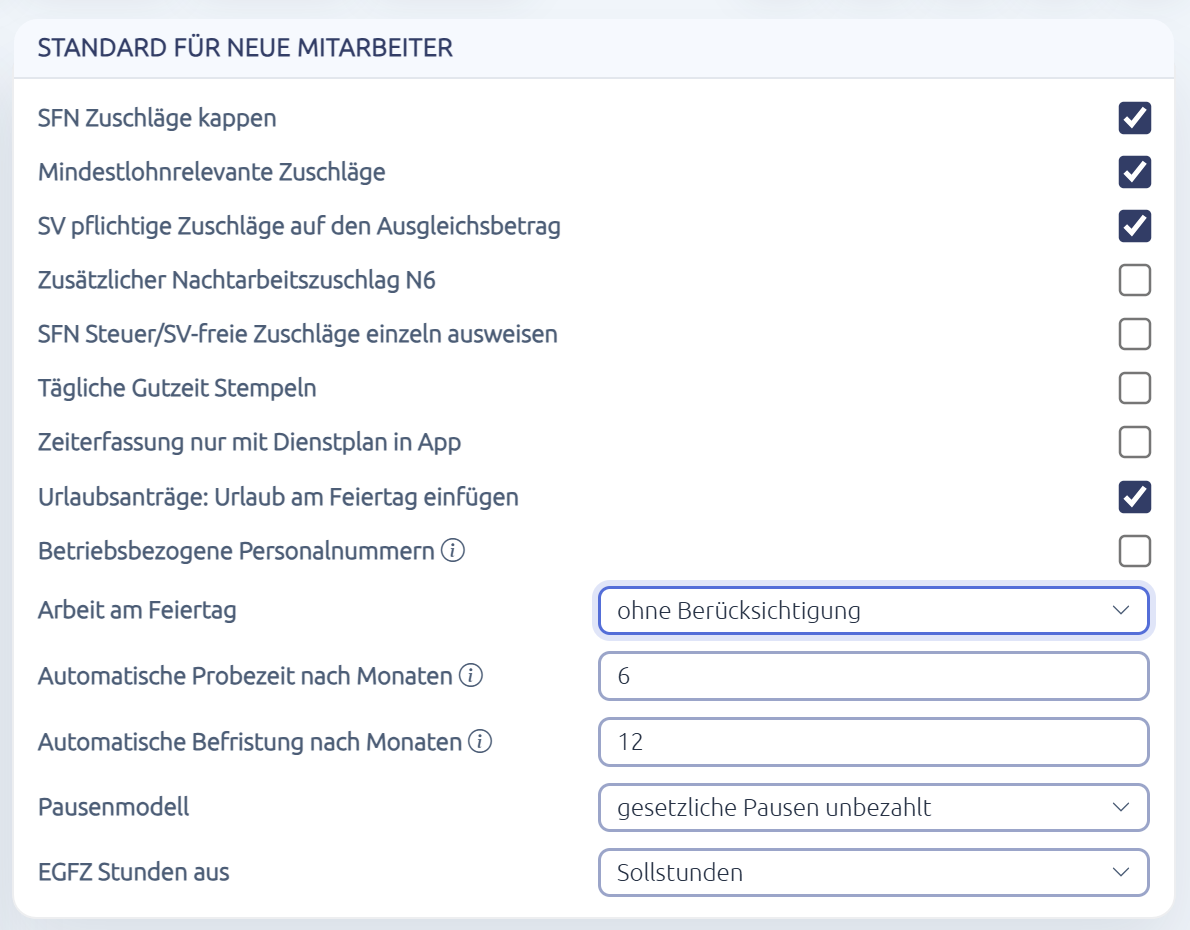Show info for Automatische Befristung nach Monaten
This screenshot has width=1190, height=930.
[480, 741]
